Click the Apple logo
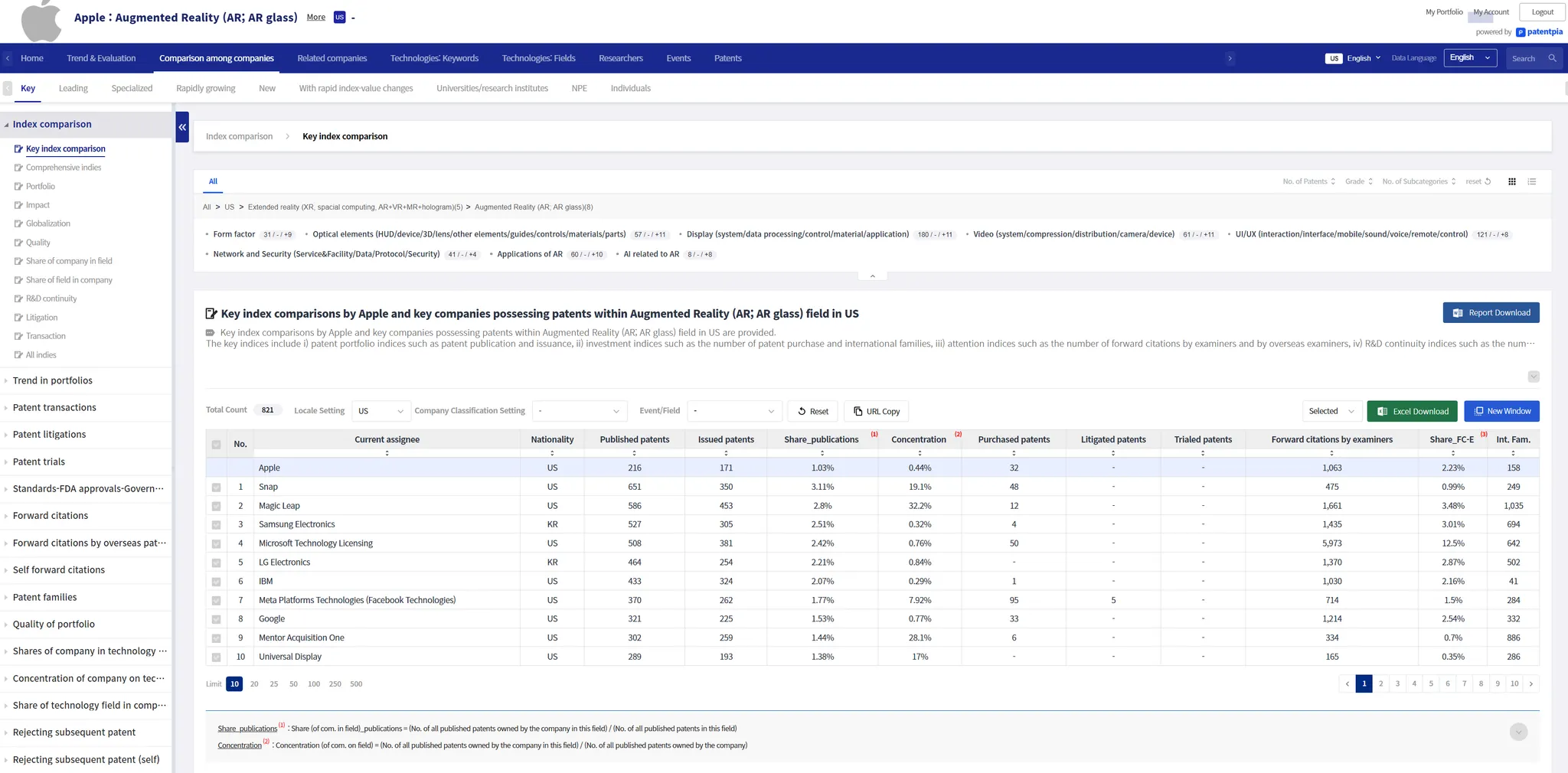Image resolution: width=1568 pixels, height=773 pixels. coord(41,21)
